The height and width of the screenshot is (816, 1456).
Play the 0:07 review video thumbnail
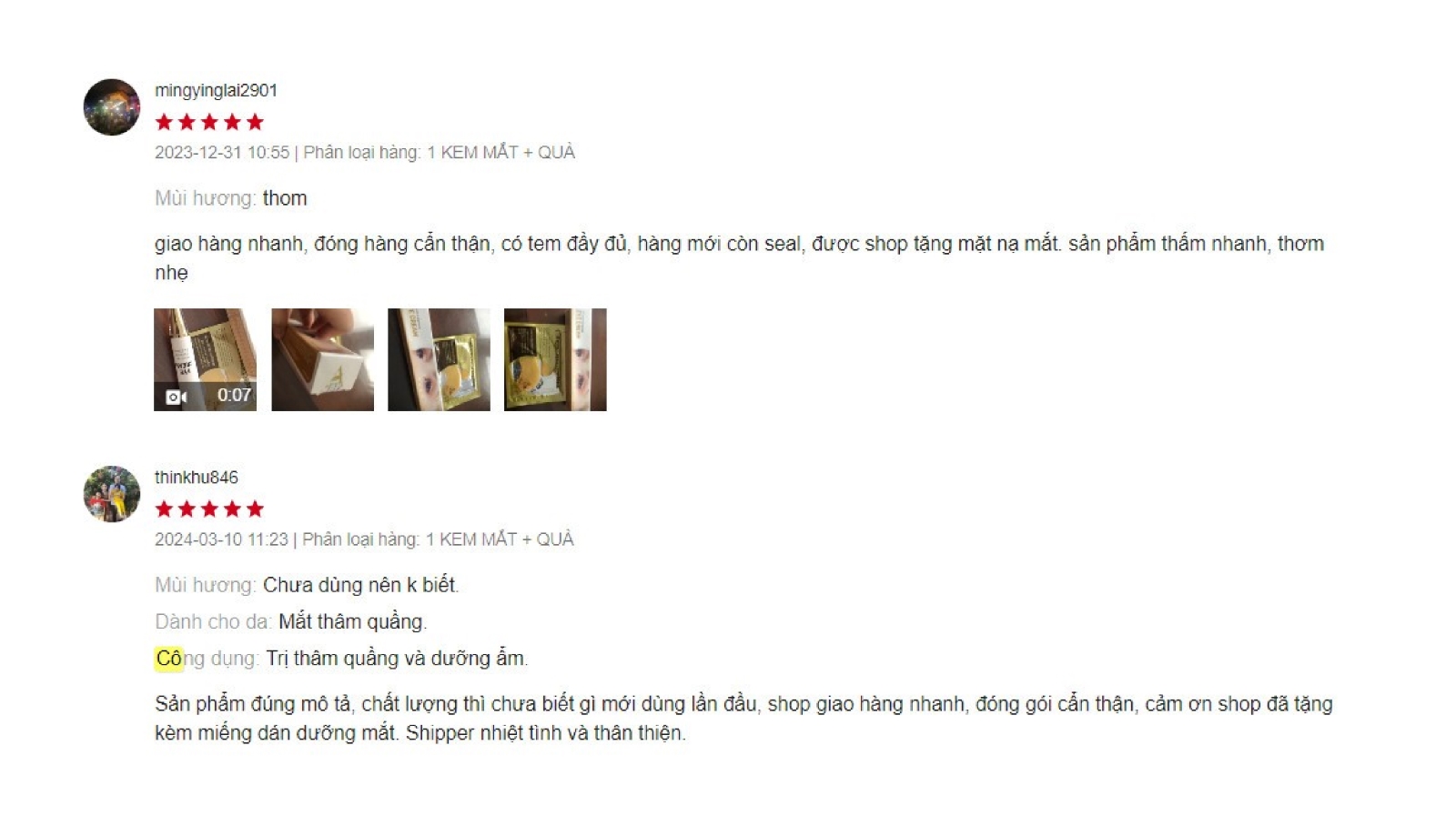point(205,359)
